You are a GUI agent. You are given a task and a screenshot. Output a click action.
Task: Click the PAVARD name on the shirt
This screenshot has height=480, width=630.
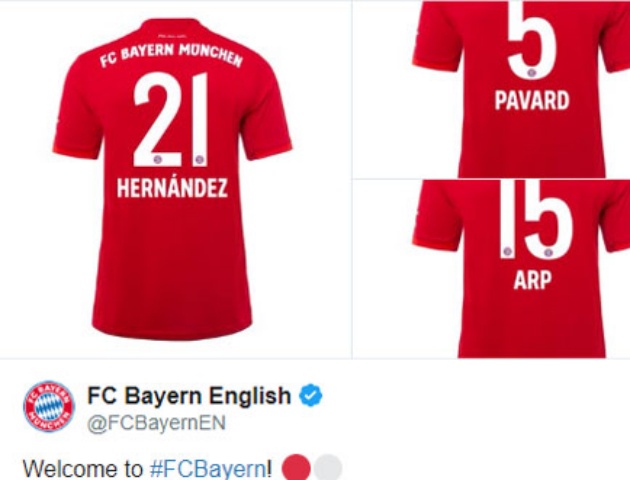coord(532,100)
